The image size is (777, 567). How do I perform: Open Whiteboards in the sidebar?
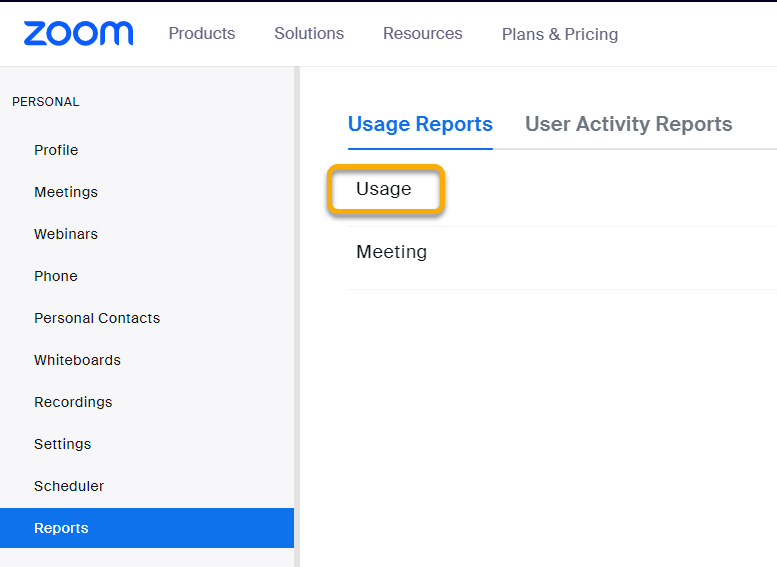pyautogui.click(x=77, y=360)
